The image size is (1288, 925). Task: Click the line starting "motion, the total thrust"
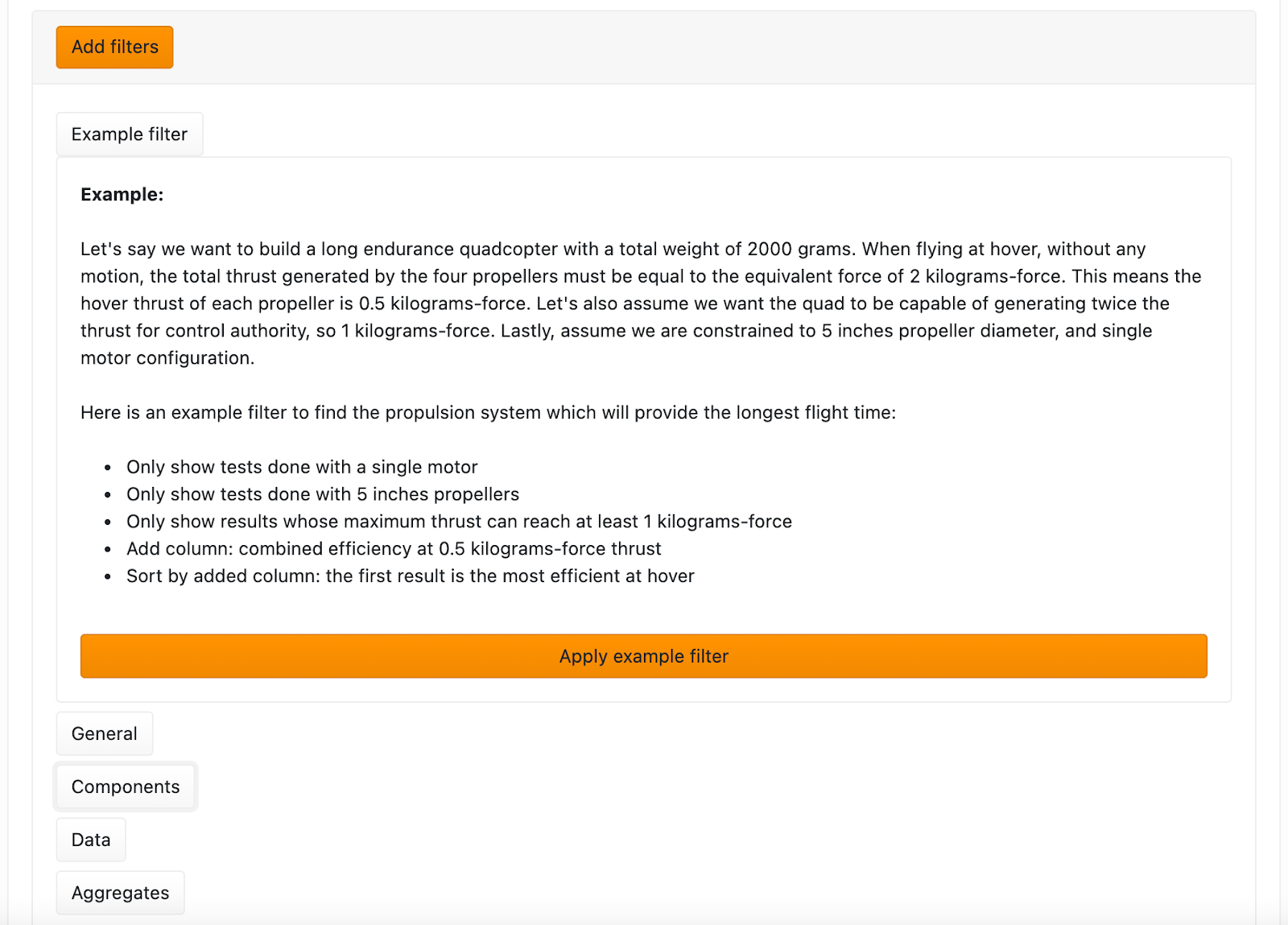tap(640, 277)
